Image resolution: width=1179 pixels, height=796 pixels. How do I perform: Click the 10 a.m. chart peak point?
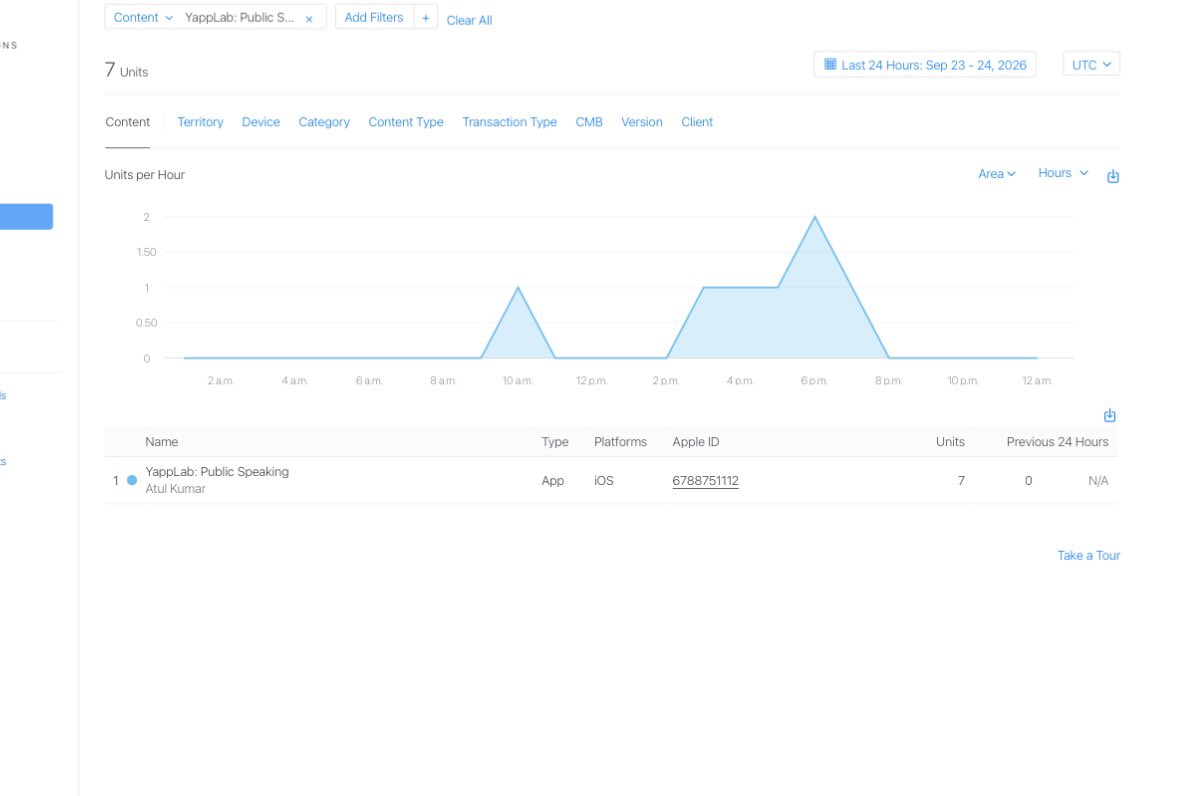click(x=518, y=288)
